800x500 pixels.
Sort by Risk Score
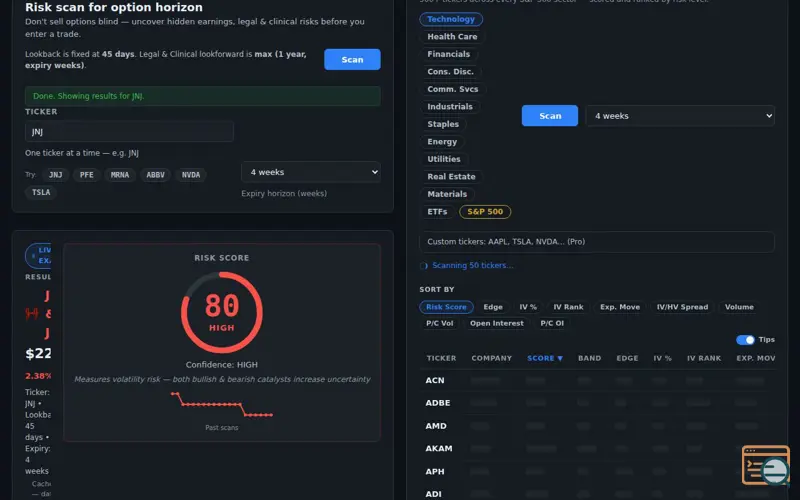pos(446,307)
